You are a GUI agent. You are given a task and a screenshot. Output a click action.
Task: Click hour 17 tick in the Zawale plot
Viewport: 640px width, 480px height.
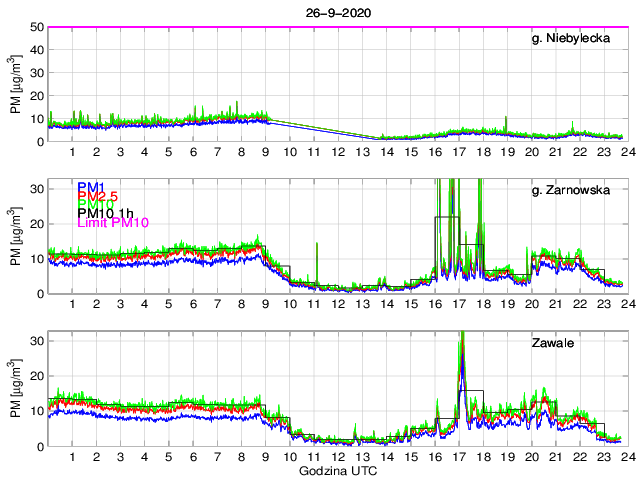pos(459,457)
